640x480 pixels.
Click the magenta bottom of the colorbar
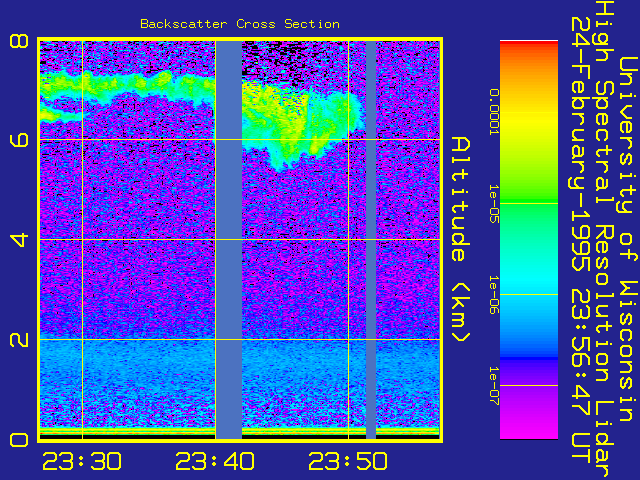coord(529,427)
